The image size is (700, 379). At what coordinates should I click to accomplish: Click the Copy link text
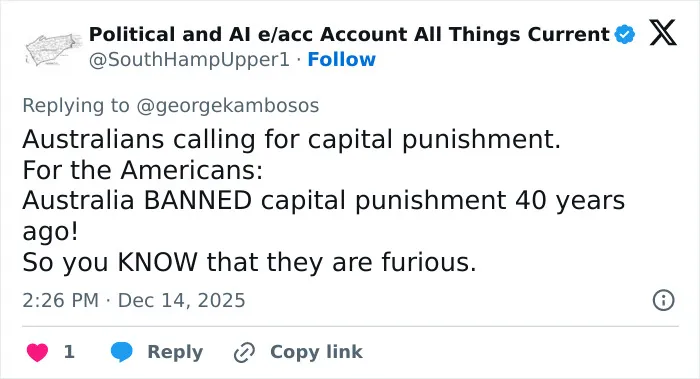coord(316,352)
